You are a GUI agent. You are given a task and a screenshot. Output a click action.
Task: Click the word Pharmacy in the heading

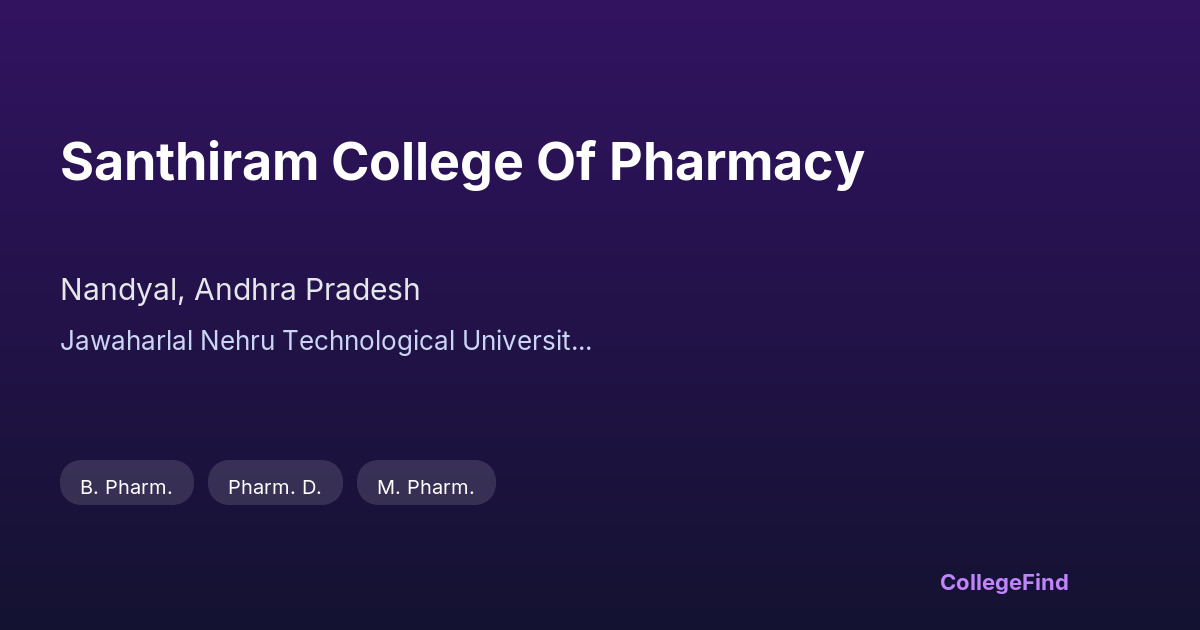coord(736,162)
